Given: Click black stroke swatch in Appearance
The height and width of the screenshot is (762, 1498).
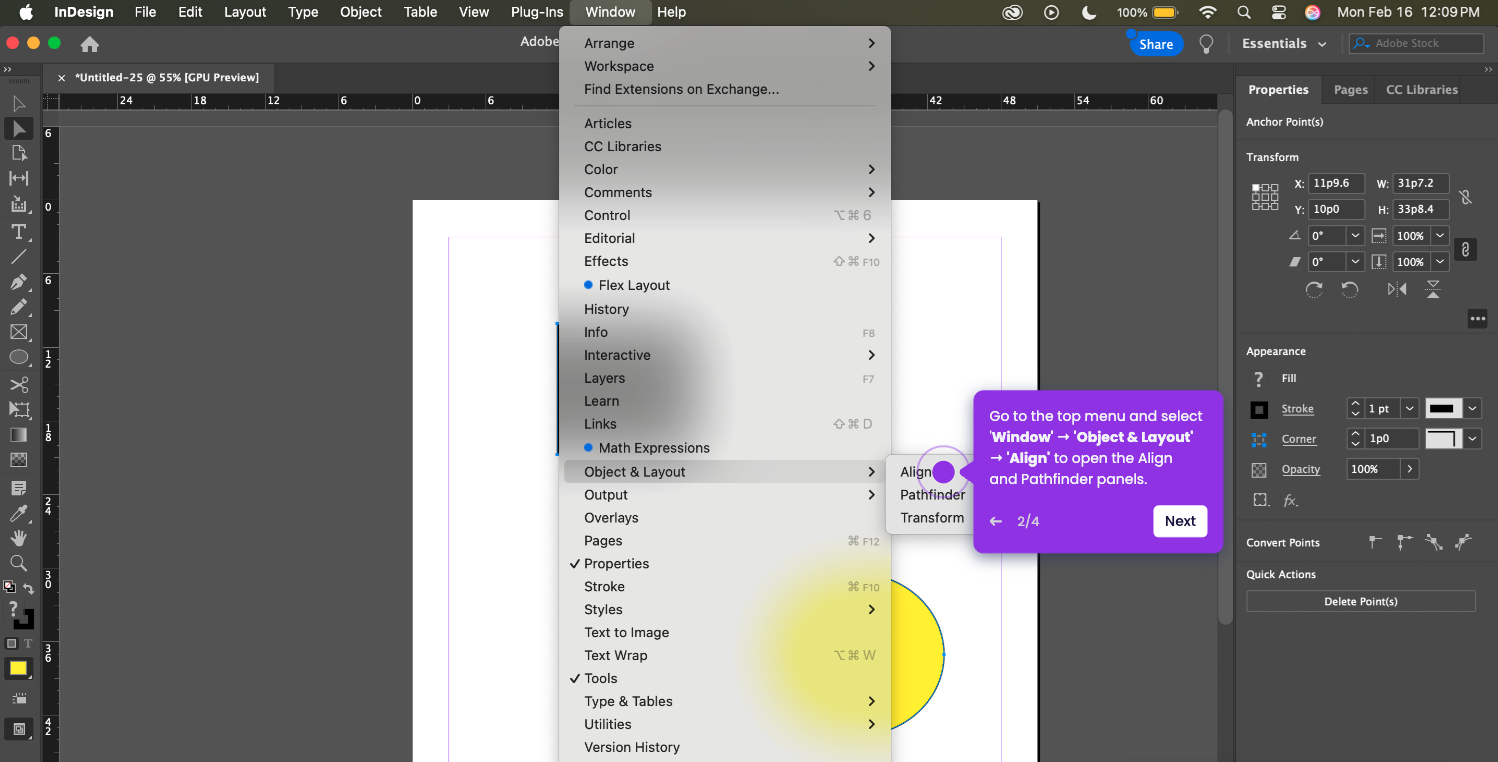Looking at the screenshot, I should click(1259, 409).
